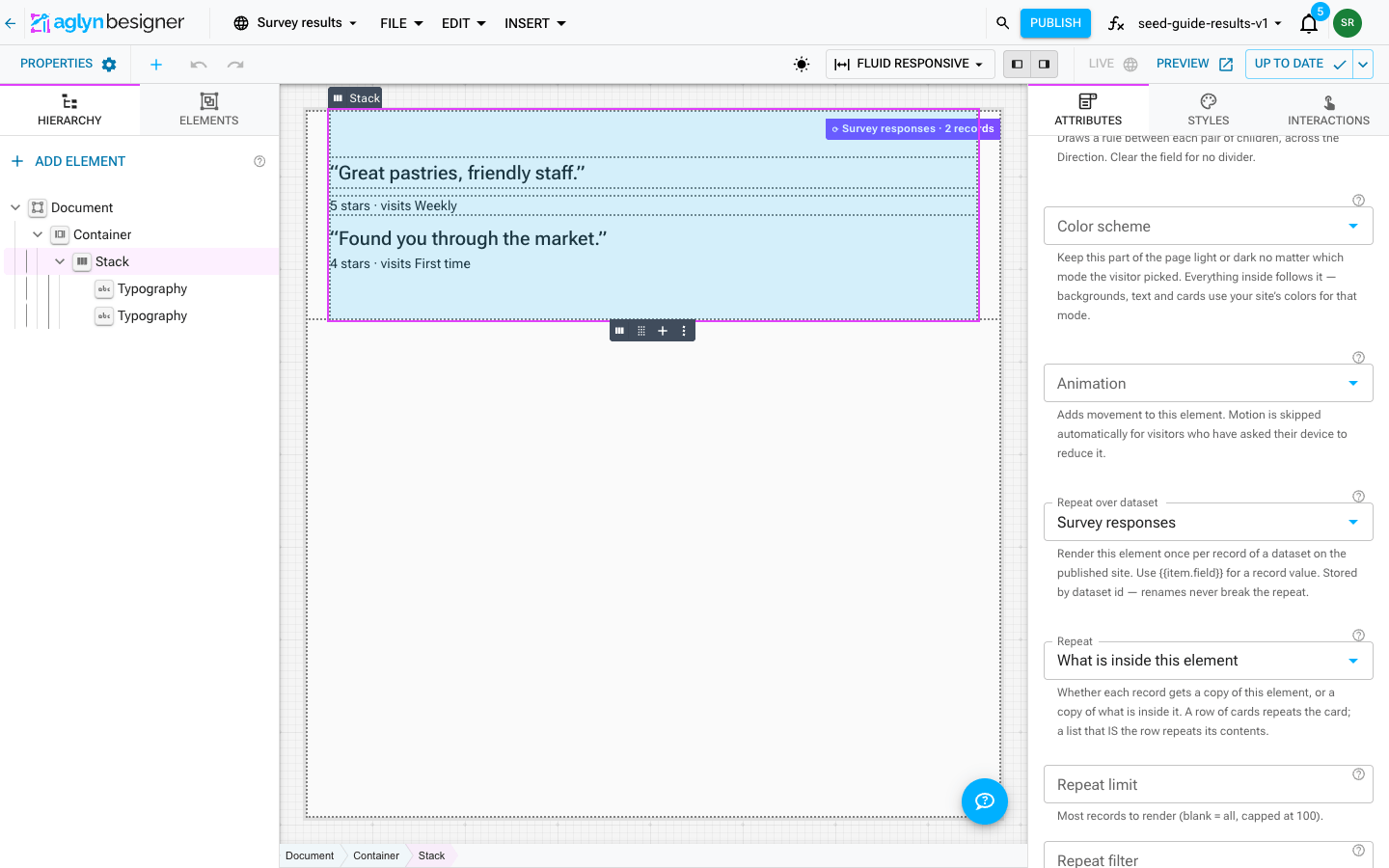Open the INSERT menu
Screen dimensions: 1389x868
535,23
